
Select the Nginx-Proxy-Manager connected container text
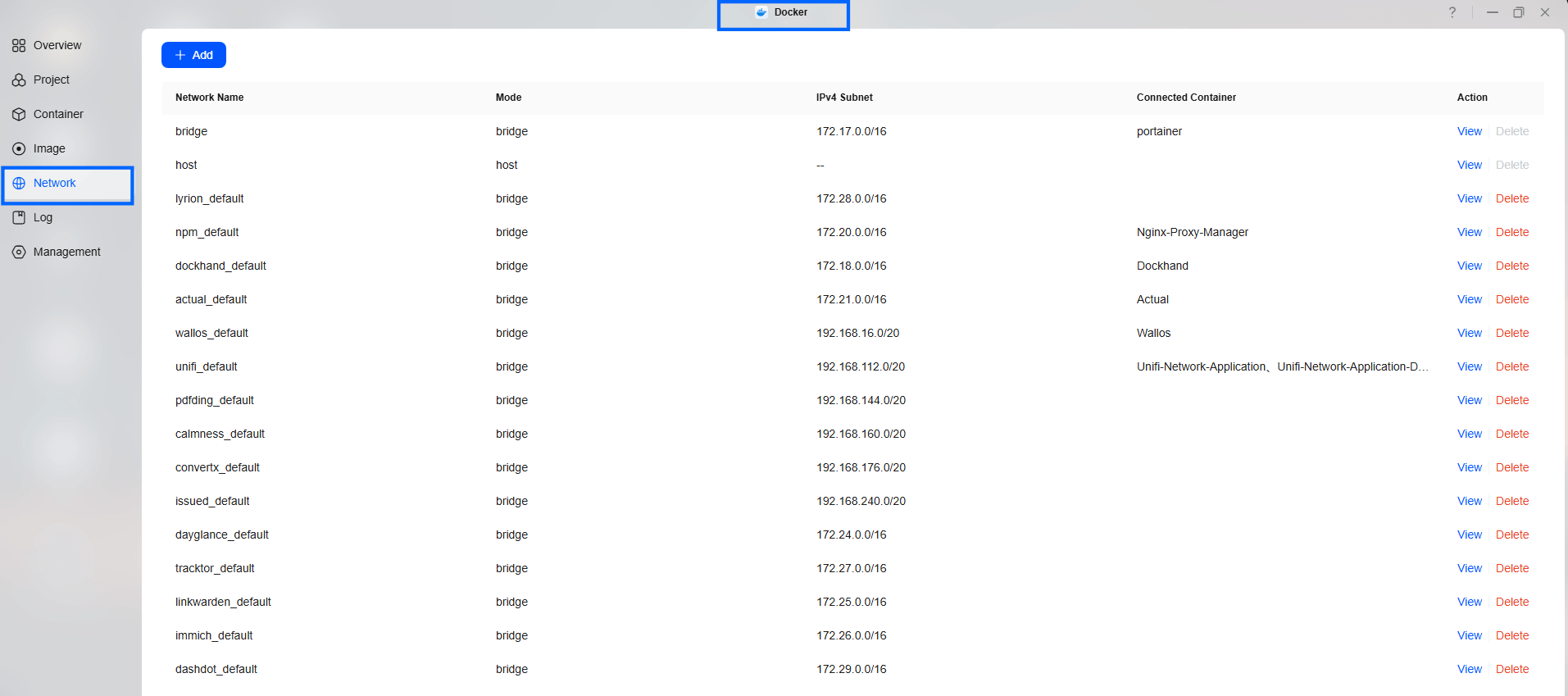(x=1193, y=232)
